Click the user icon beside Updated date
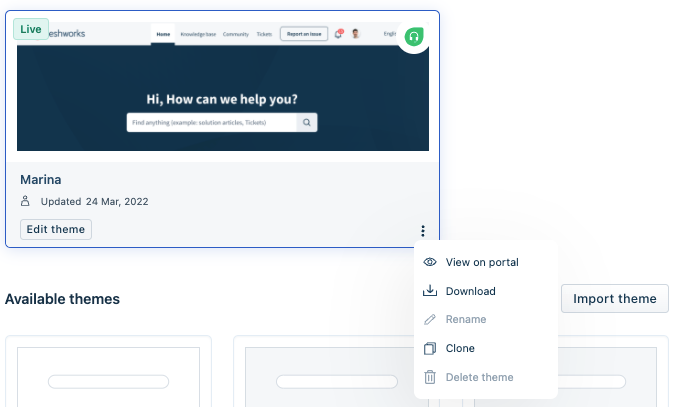Viewport: 677px width, 407px height. 25,201
